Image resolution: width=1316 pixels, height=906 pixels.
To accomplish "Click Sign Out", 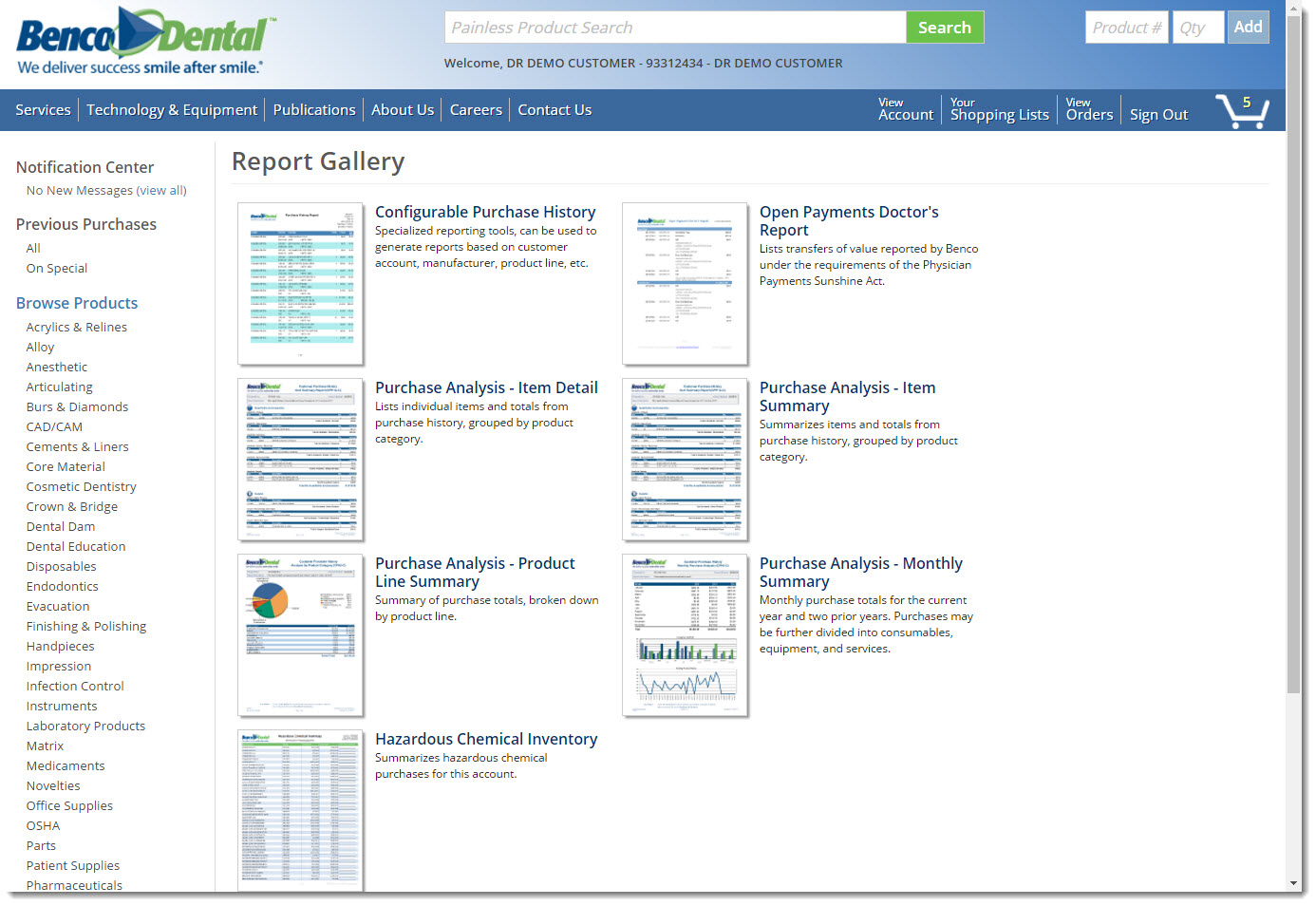I will [x=1158, y=115].
